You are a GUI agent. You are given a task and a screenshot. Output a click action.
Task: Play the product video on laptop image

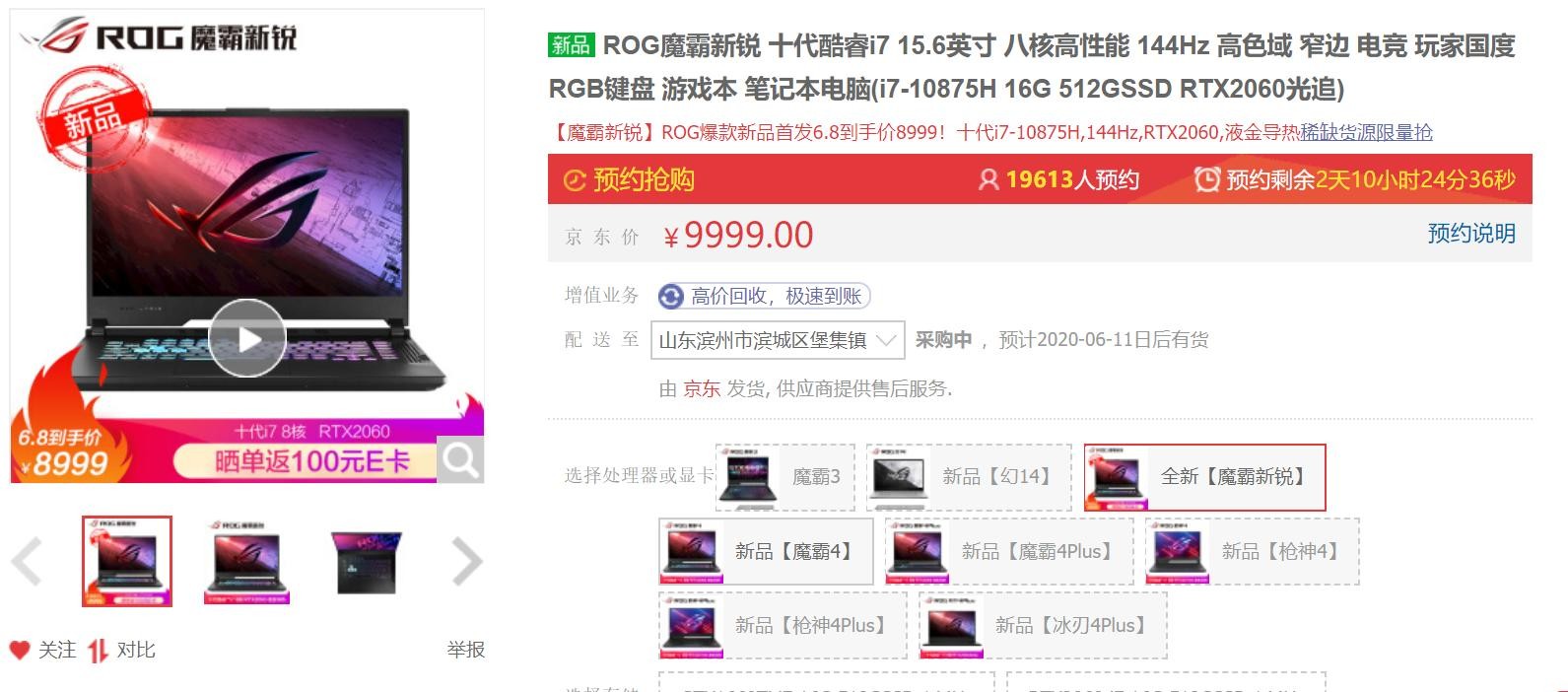[x=246, y=338]
